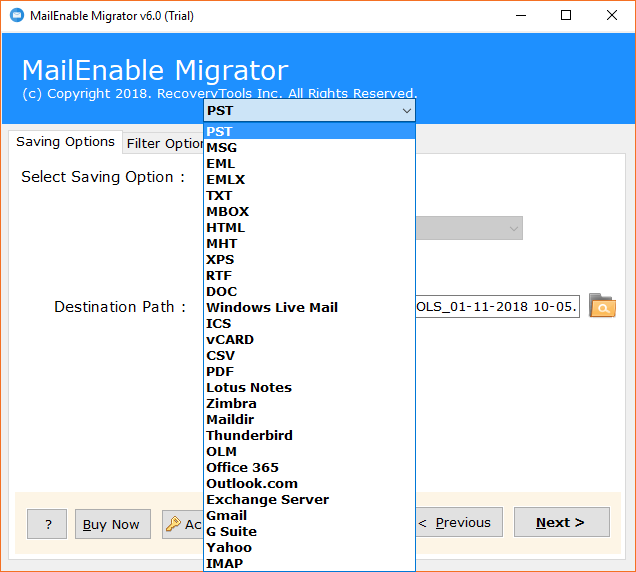Viewport: 636px width, 572px height.
Task: Select XPS from the saving options
Action: pos(309,259)
